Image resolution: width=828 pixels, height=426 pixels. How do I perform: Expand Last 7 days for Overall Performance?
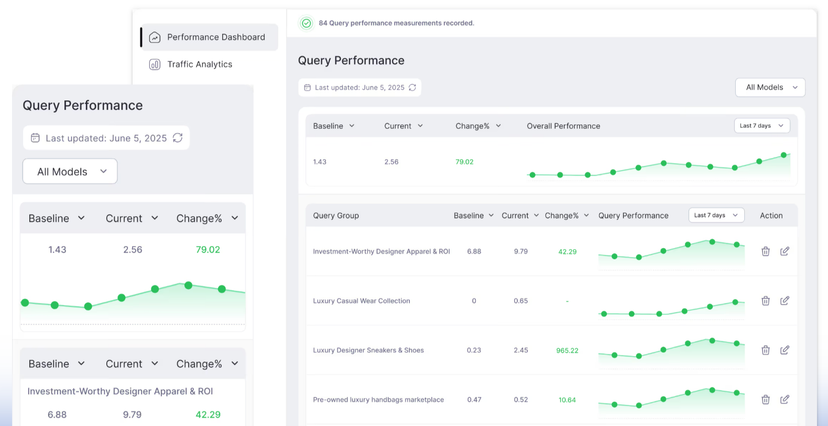click(761, 126)
